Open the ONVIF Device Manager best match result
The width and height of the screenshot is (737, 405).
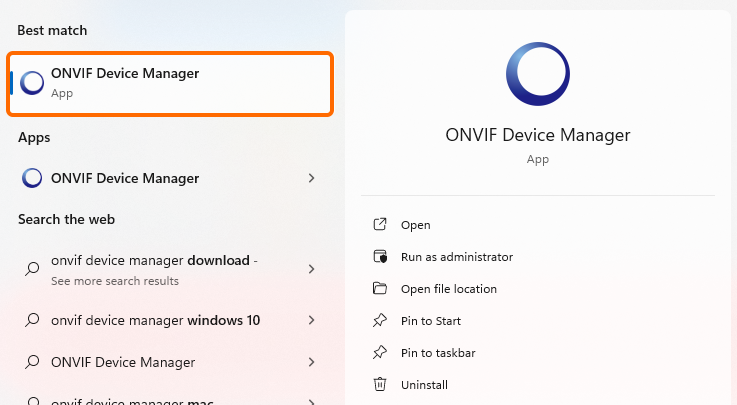click(x=170, y=82)
